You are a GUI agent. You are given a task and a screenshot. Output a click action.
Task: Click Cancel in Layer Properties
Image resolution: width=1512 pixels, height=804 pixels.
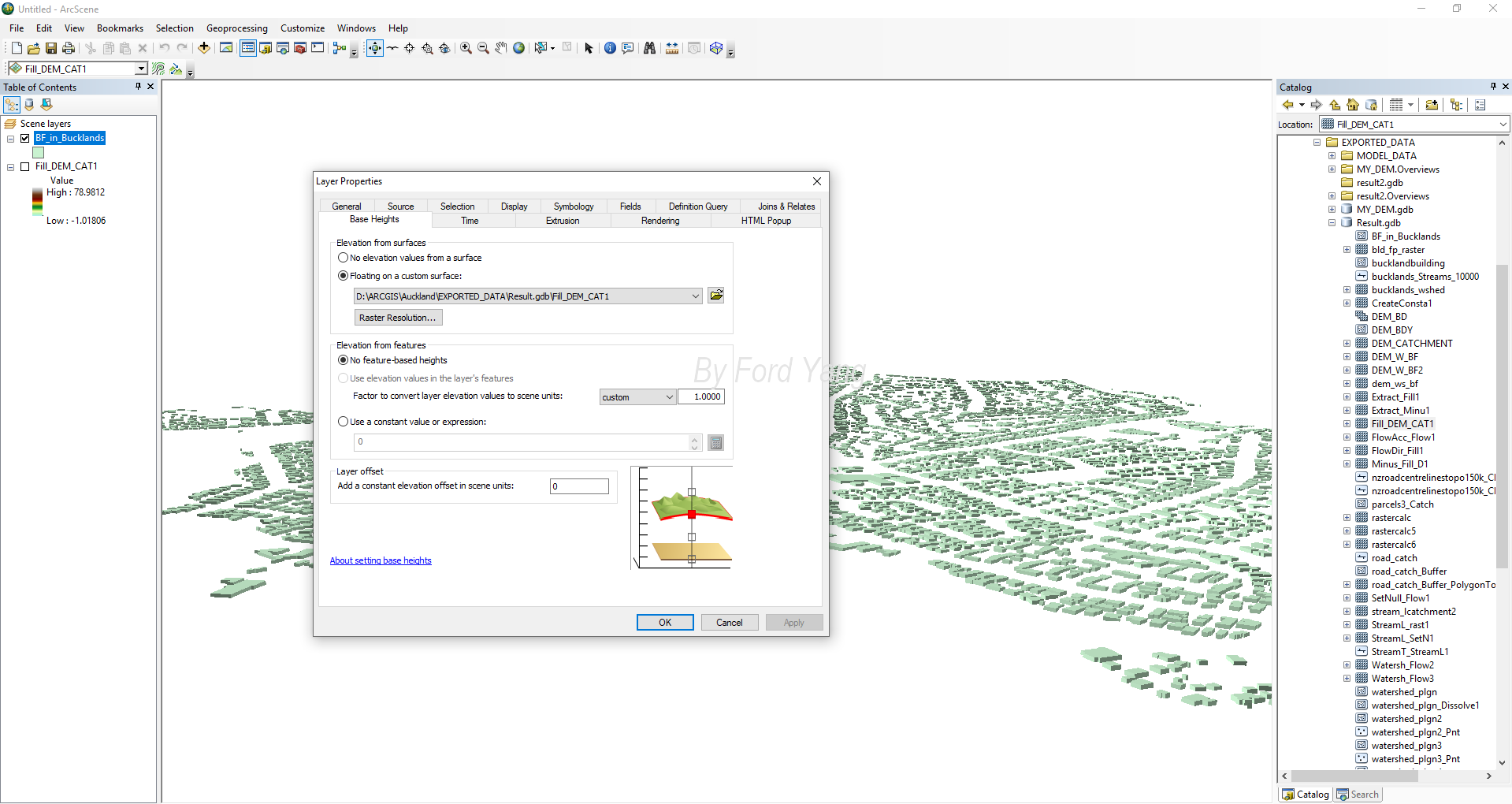pos(730,623)
